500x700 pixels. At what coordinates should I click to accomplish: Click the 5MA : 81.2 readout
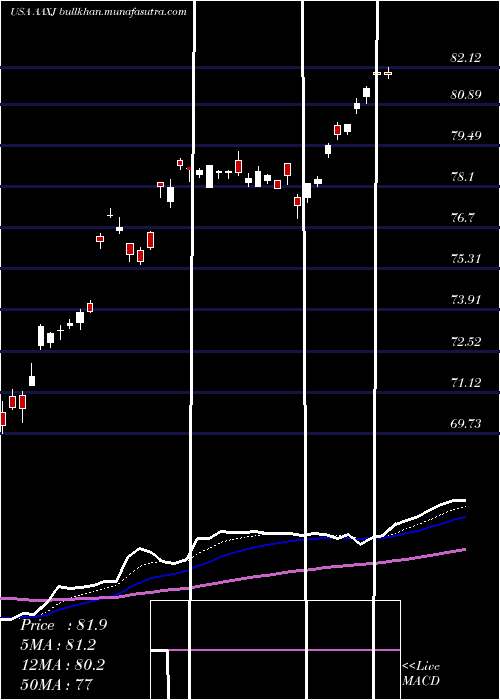coord(58,645)
